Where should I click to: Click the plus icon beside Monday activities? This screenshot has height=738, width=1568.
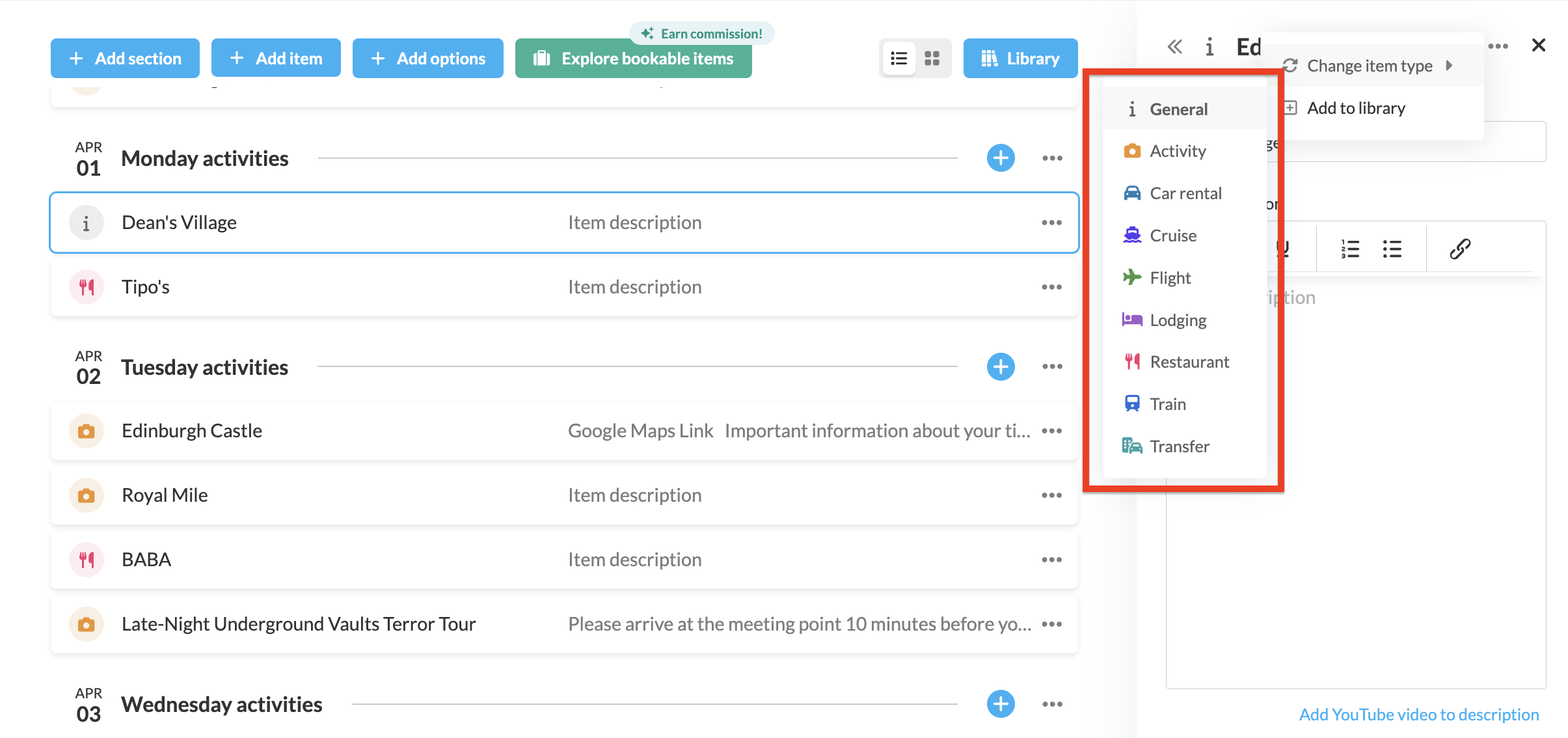click(x=1000, y=158)
